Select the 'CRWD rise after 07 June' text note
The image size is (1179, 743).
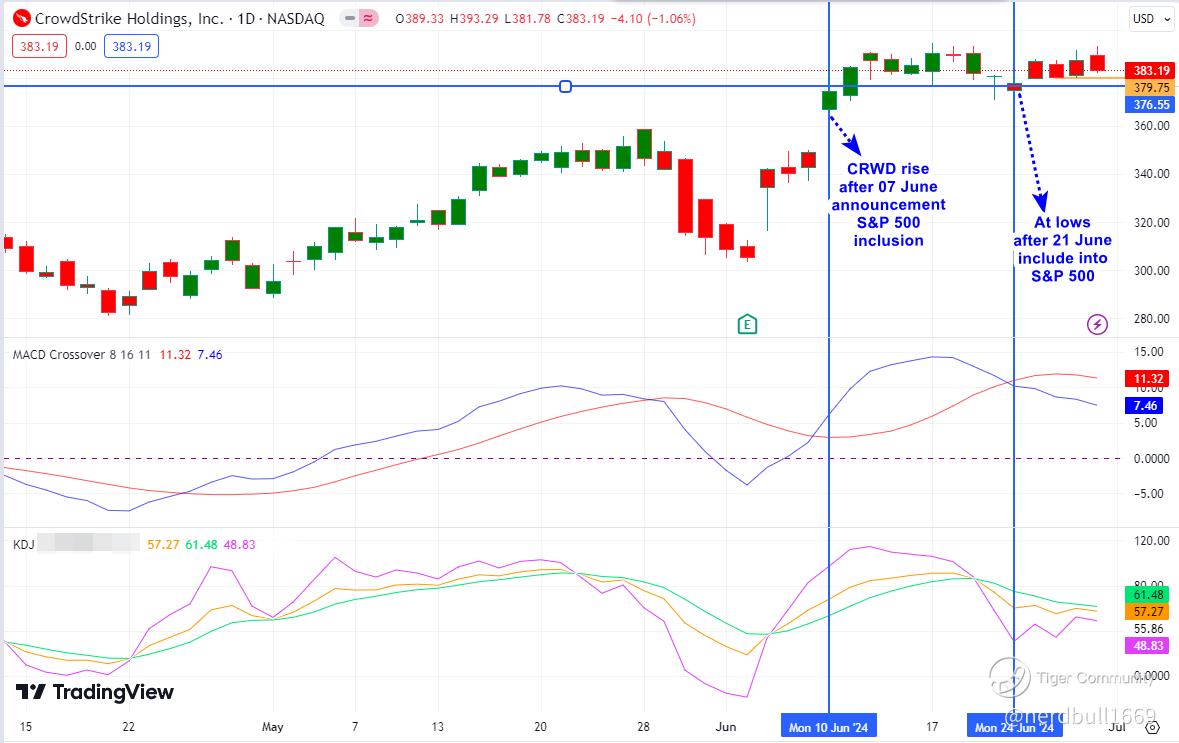point(888,205)
